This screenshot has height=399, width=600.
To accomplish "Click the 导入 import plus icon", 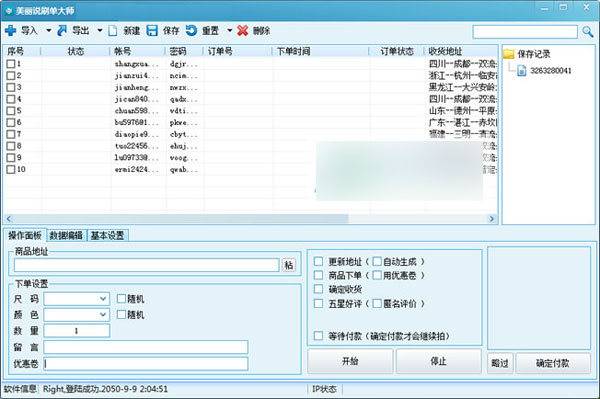I will [11, 31].
